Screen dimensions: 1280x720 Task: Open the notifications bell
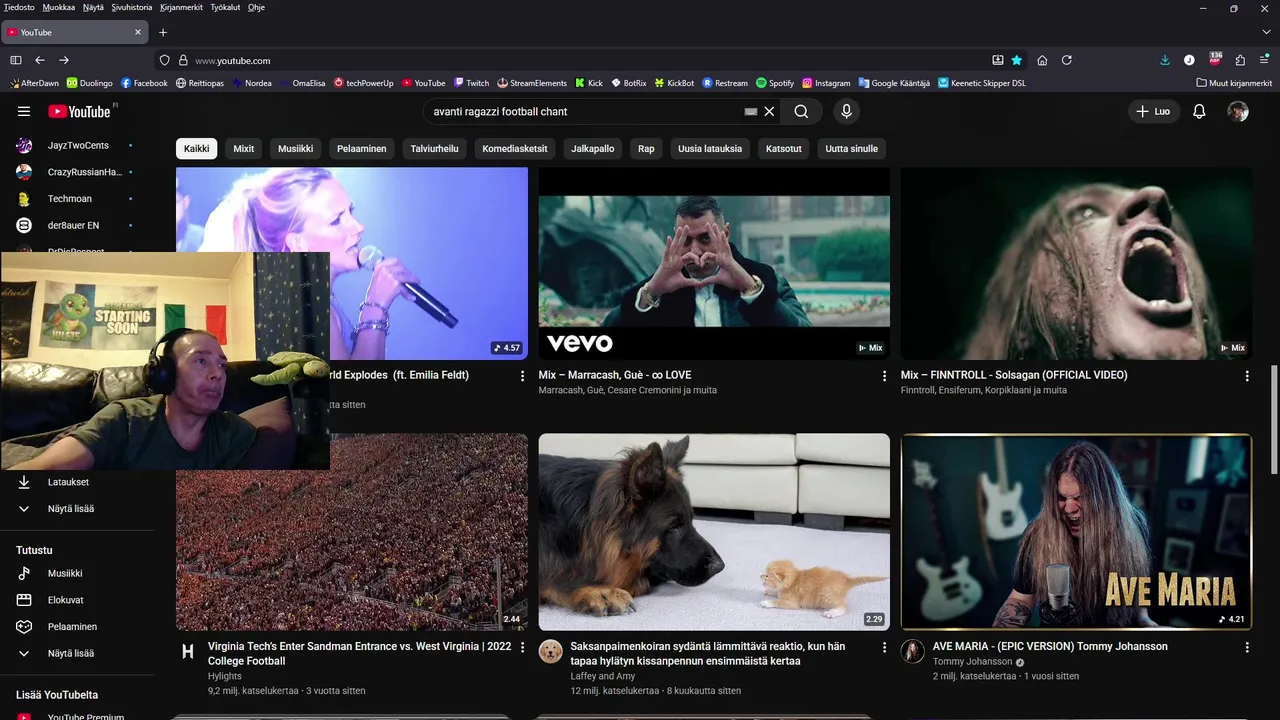1199,112
